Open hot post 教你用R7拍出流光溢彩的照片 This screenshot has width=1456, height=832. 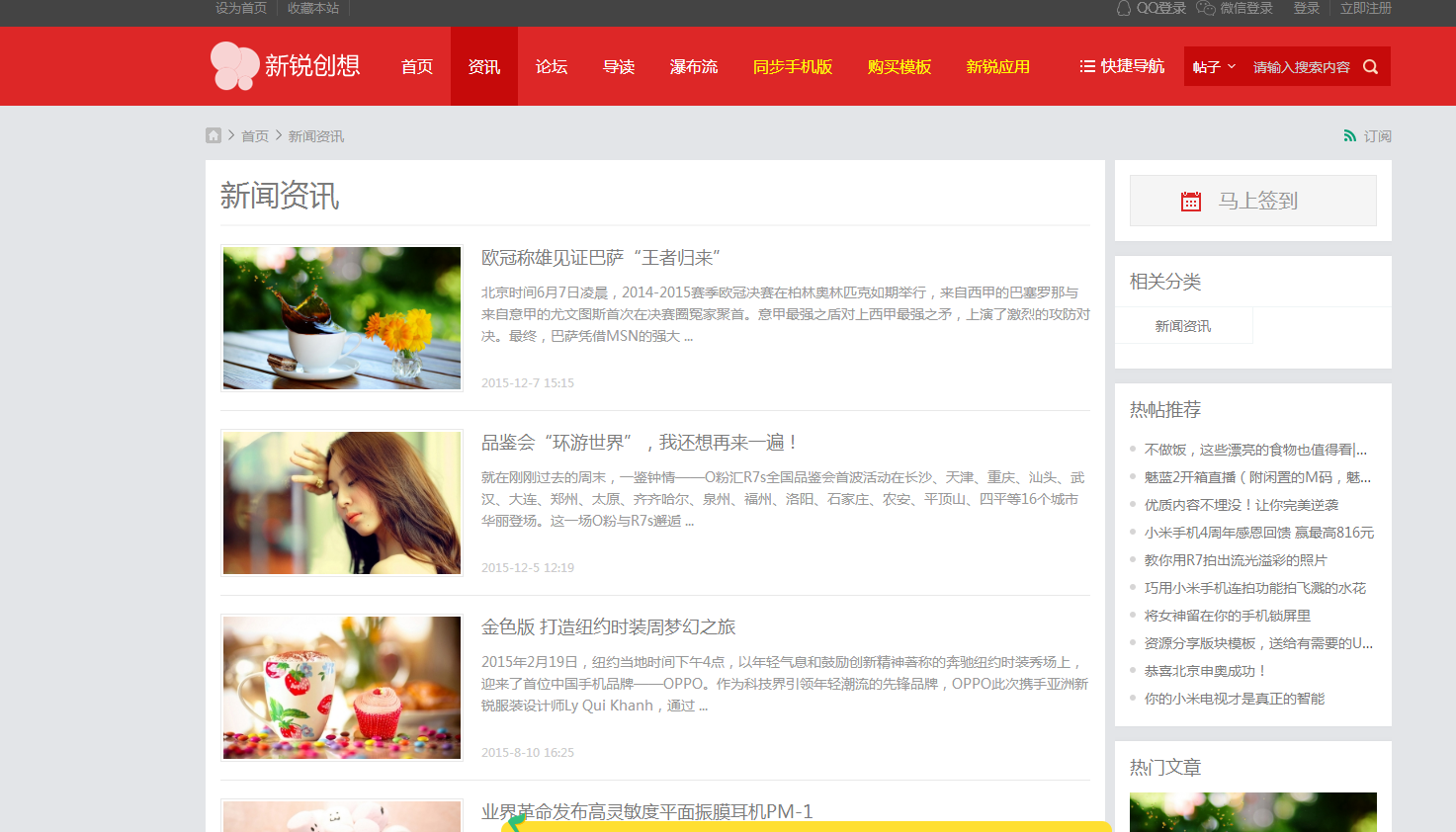point(1236,560)
